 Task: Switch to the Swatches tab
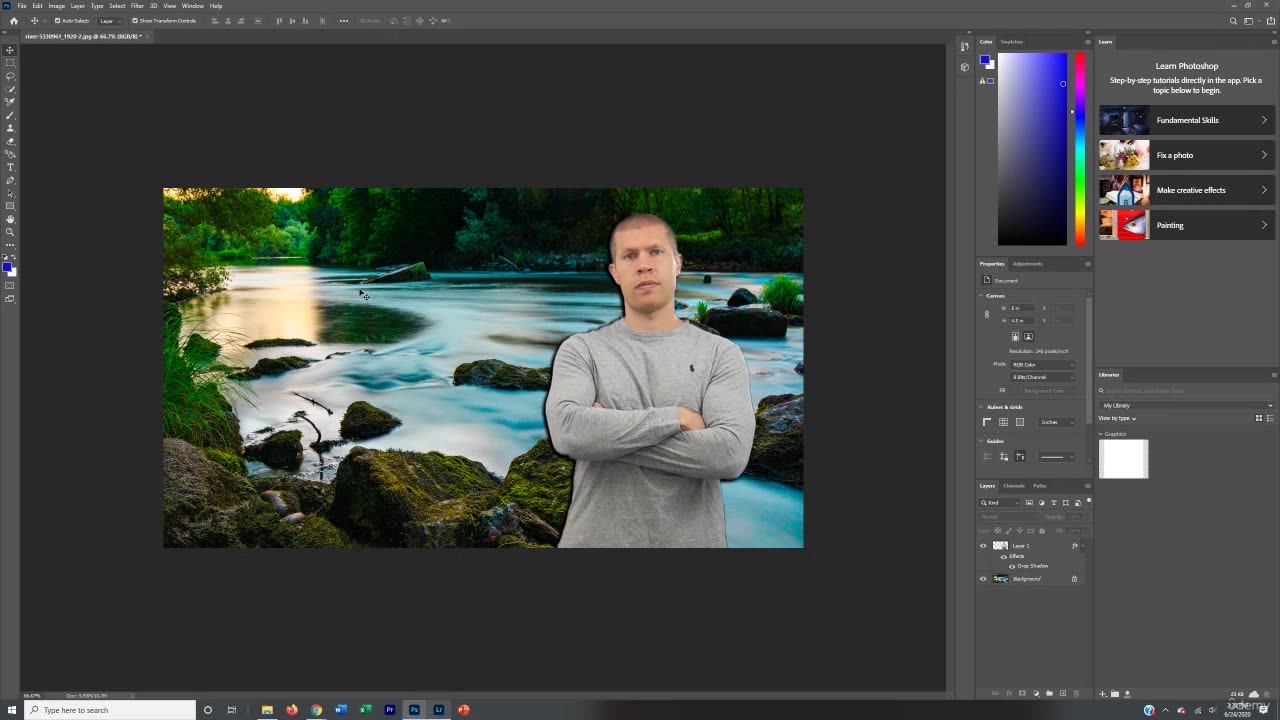click(x=1012, y=42)
